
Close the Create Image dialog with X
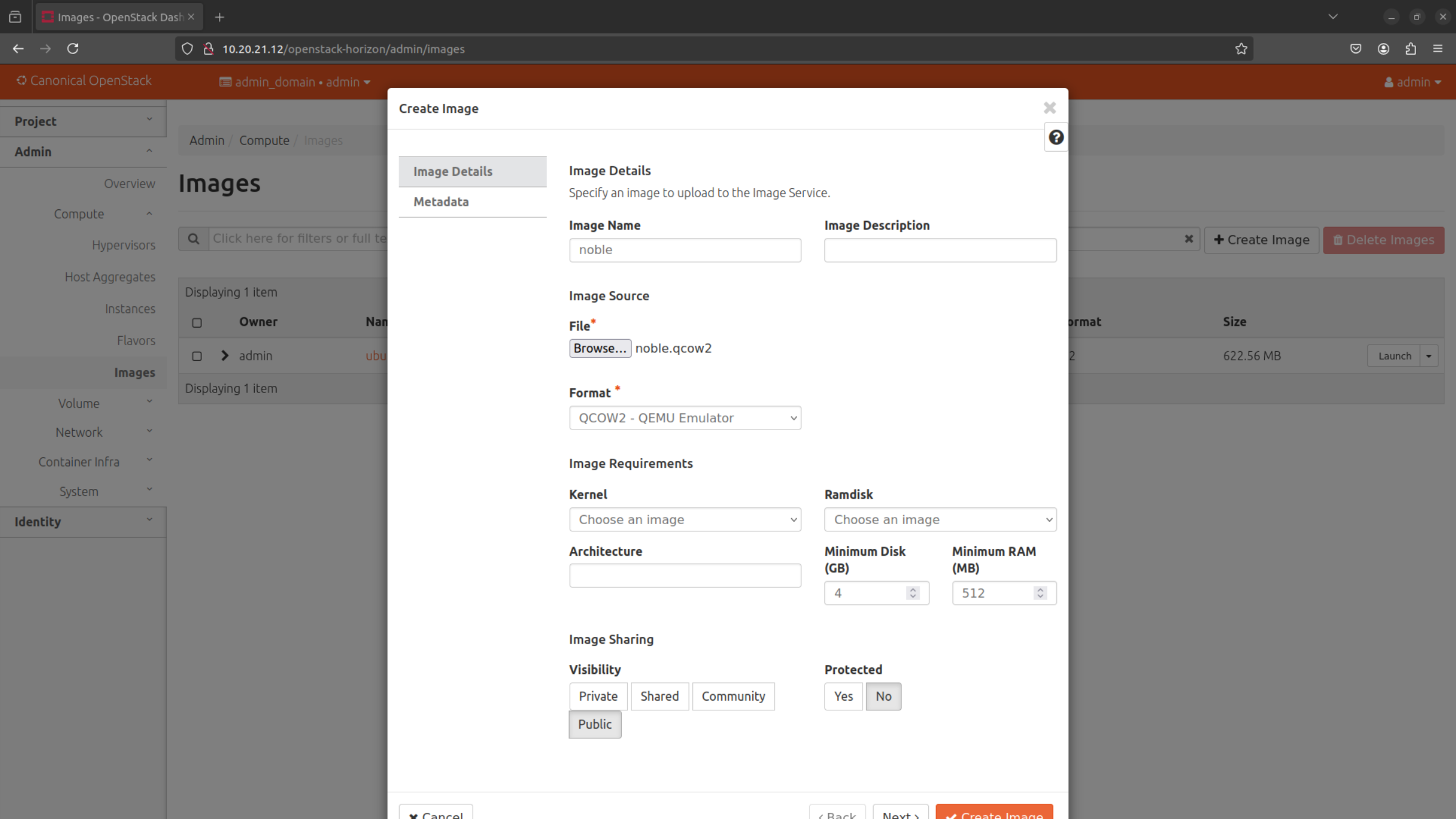click(1050, 108)
